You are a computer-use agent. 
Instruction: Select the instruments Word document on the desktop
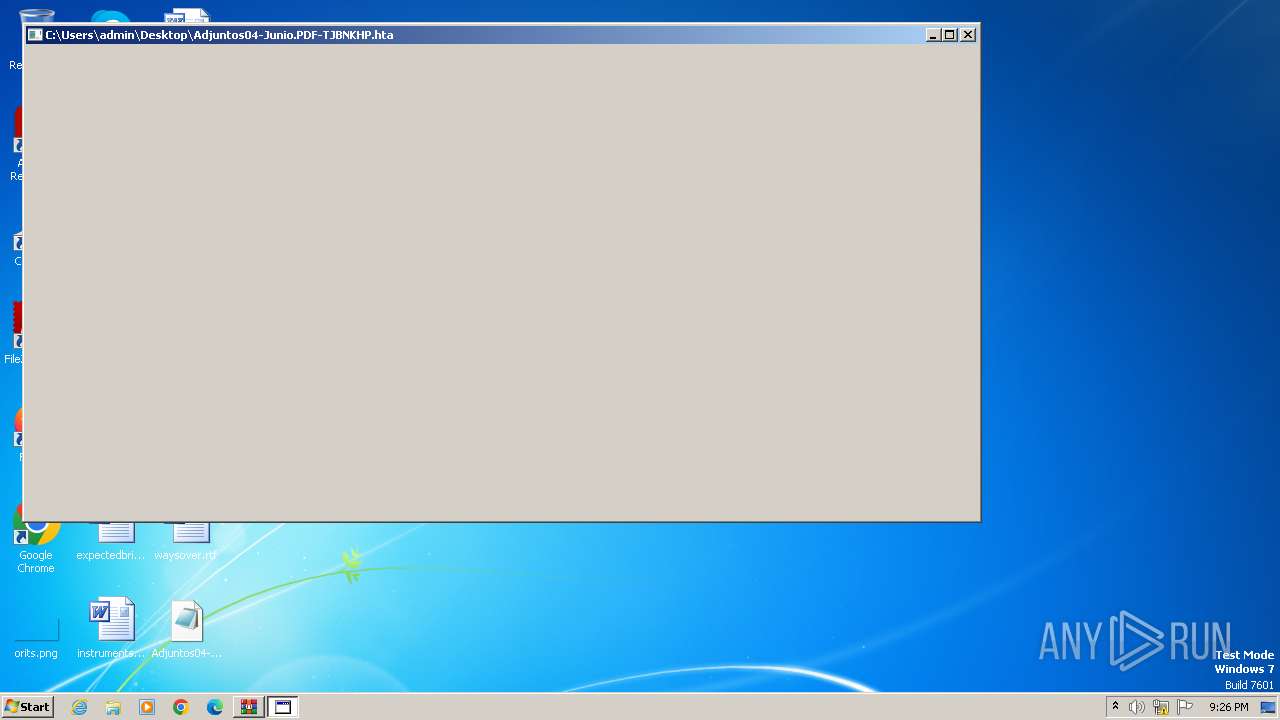[x=111, y=628]
